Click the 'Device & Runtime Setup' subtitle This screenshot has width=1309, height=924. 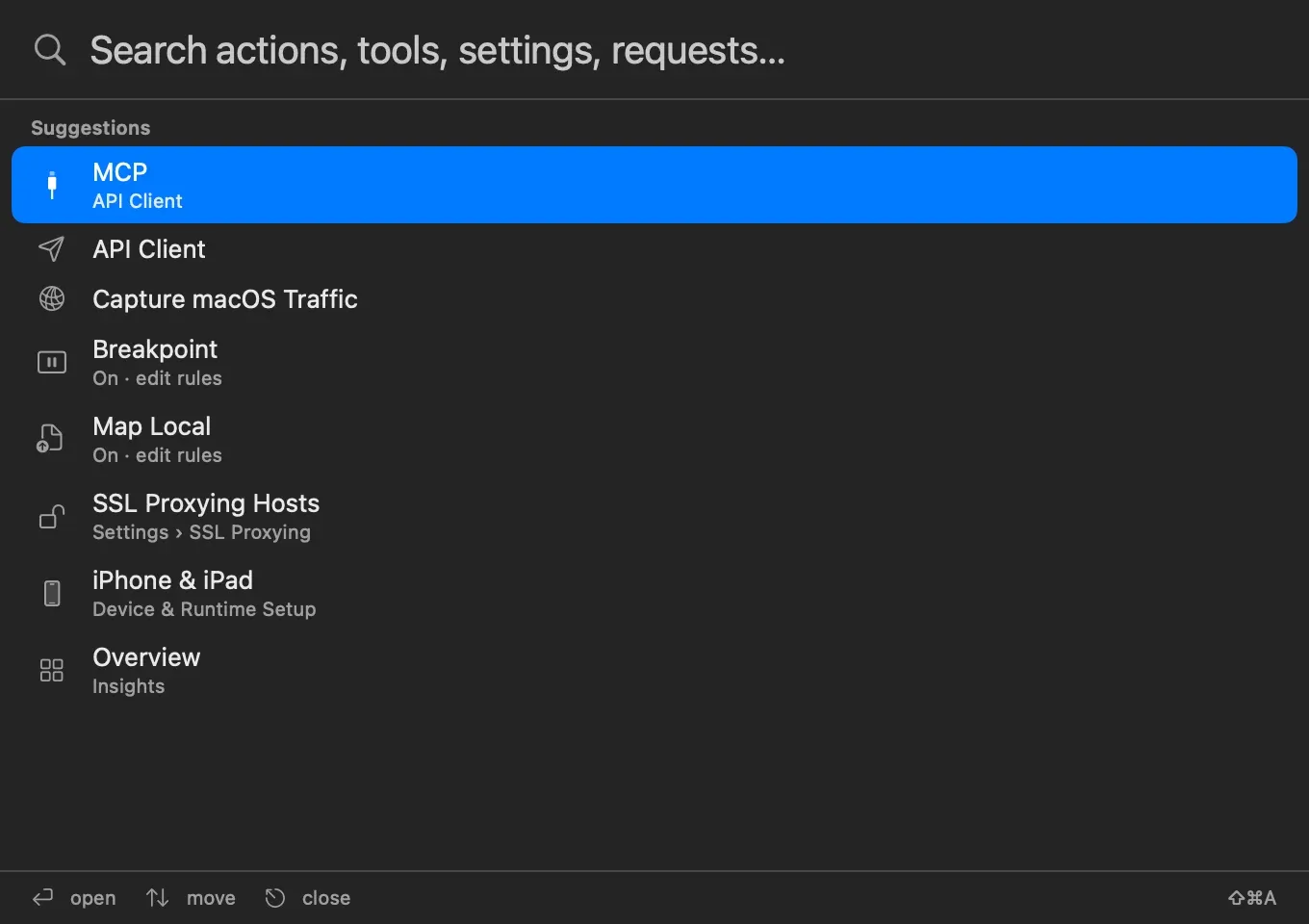[x=204, y=609]
